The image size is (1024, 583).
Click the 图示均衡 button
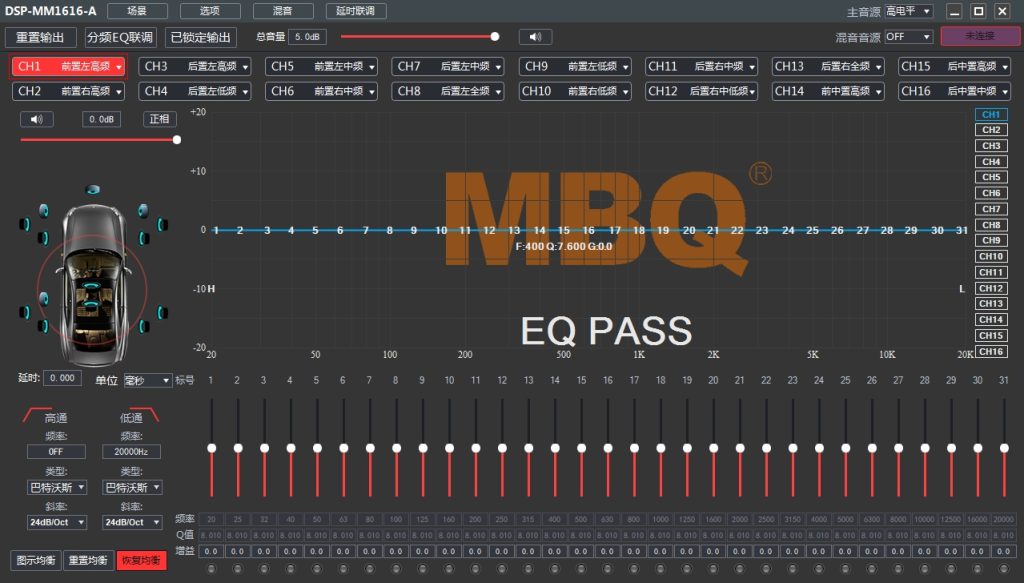coord(36,560)
